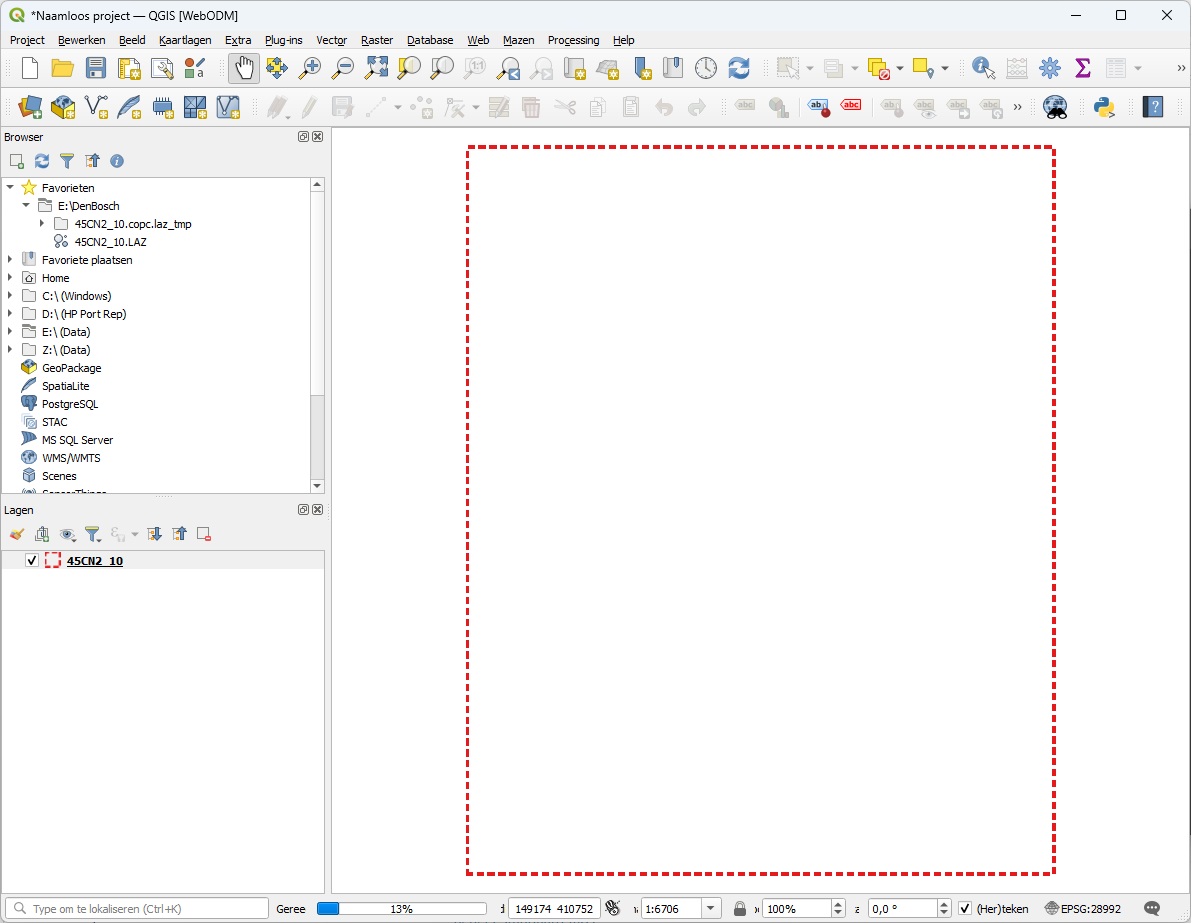Open the map scale dropdown
Image resolution: width=1191 pixels, height=923 pixels.
point(711,909)
